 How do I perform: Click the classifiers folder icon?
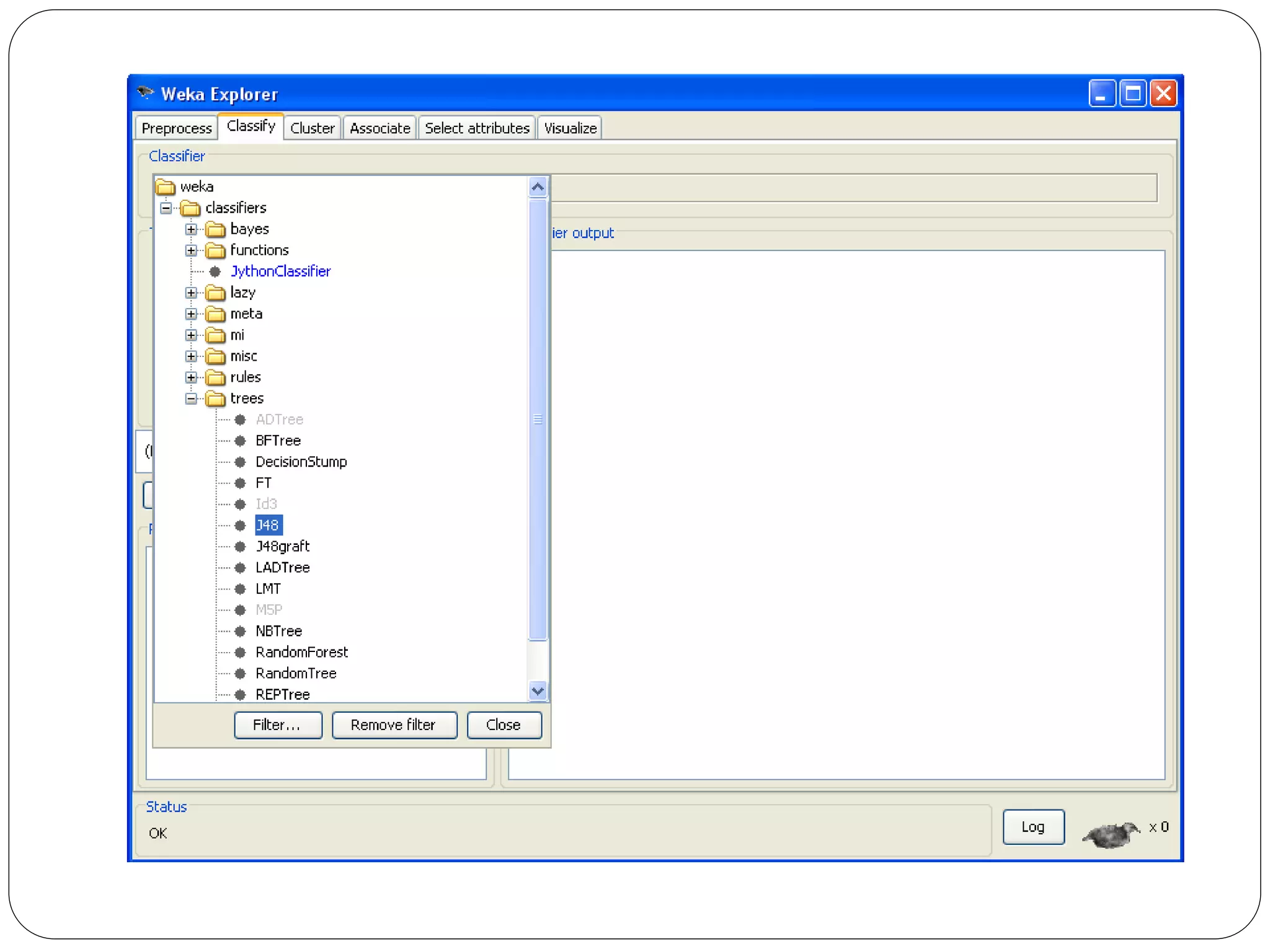(x=190, y=208)
